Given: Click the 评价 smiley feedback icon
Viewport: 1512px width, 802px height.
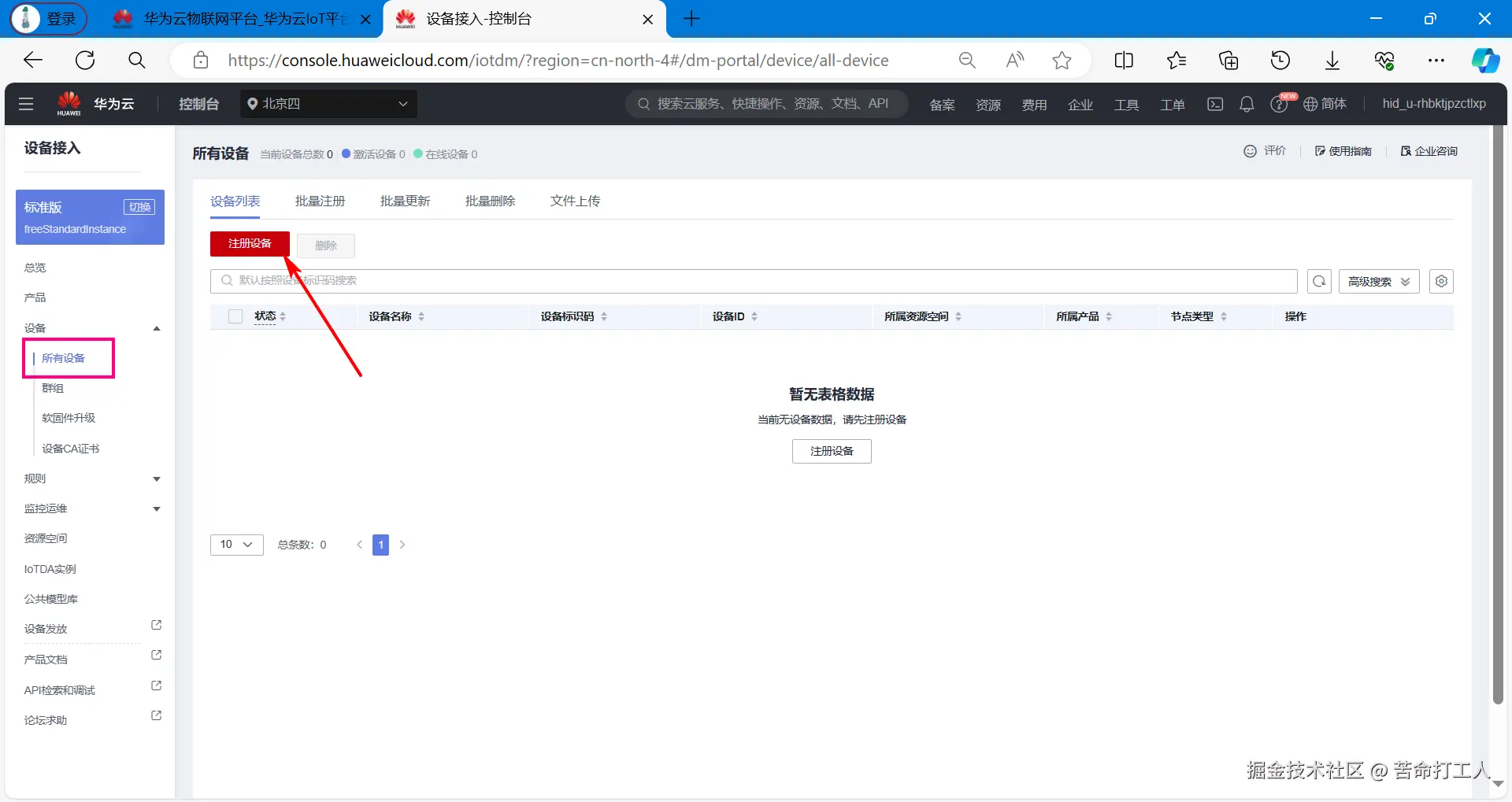Looking at the screenshot, I should point(1251,151).
